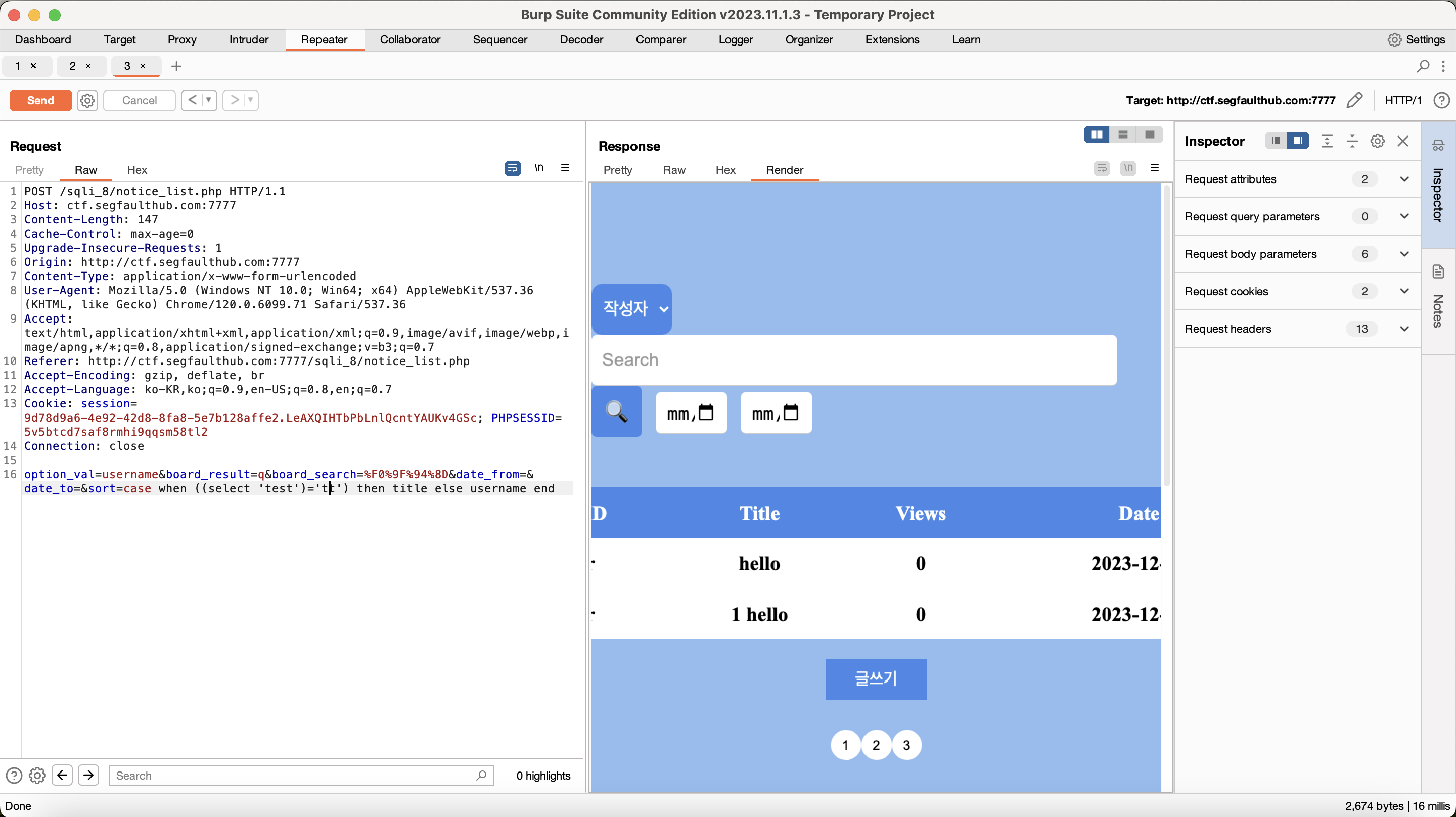Click the 글쓰기 write button
This screenshot has height=817, width=1456.
coord(876,679)
